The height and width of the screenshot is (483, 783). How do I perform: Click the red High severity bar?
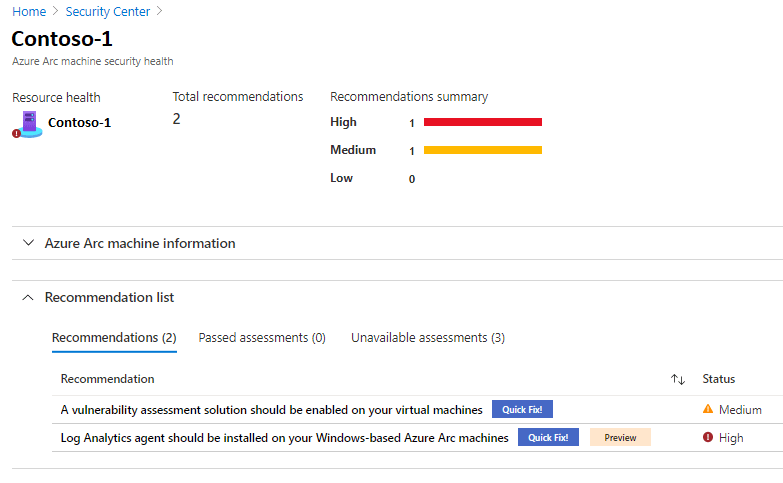(x=483, y=122)
